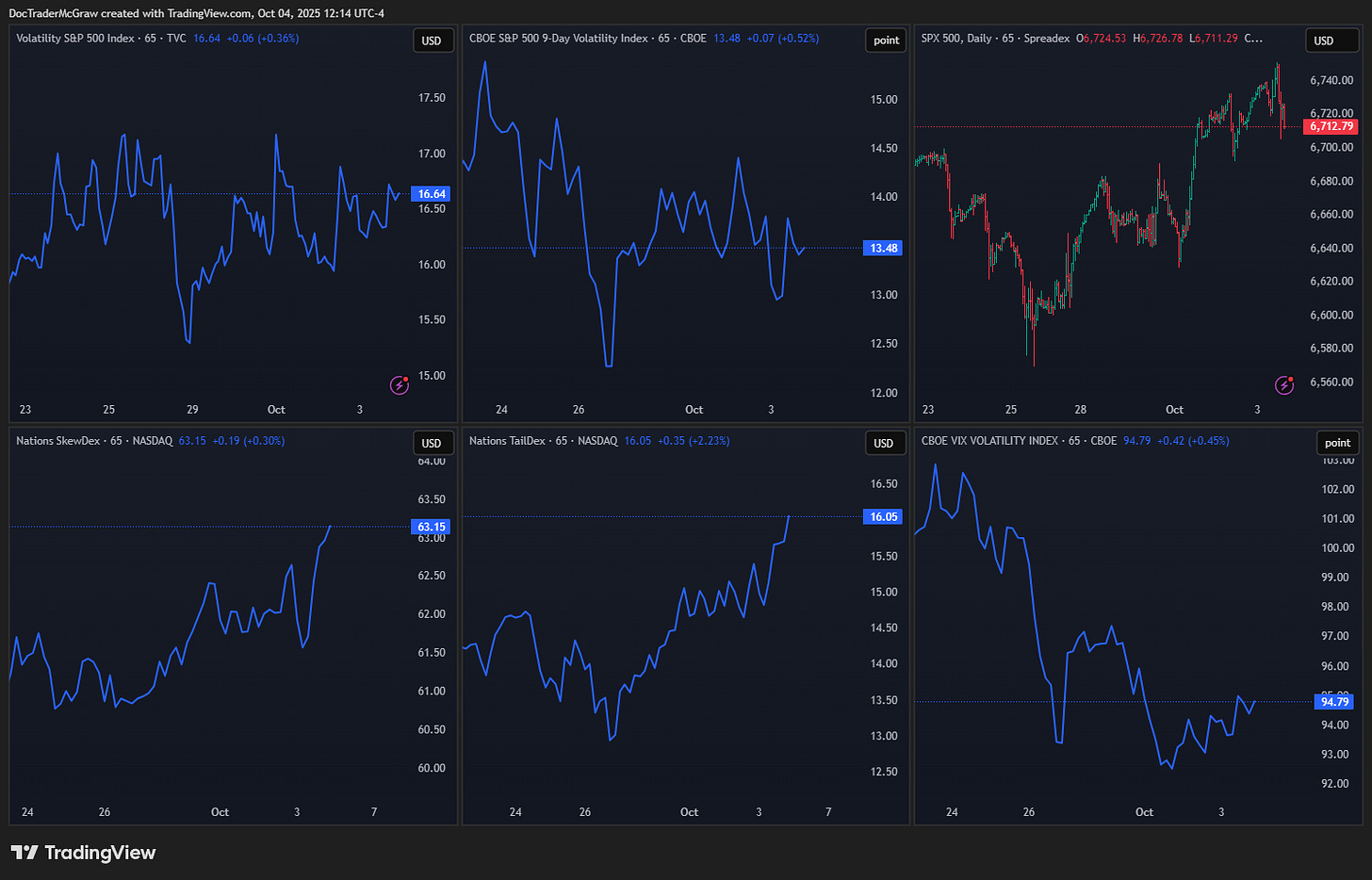Open USD currency selector on Volatility S&P 500 chart

pos(432,41)
